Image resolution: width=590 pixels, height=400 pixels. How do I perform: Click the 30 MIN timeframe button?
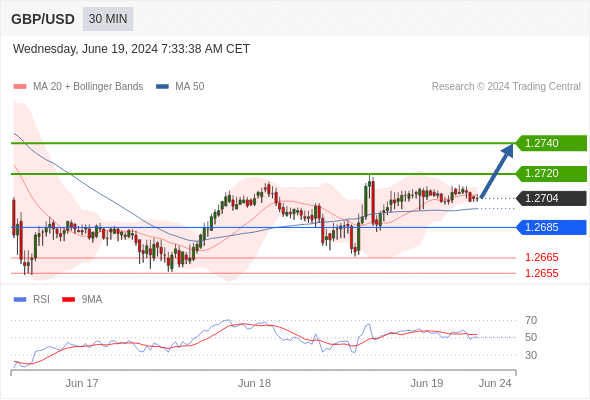click(x=108, y=19)
